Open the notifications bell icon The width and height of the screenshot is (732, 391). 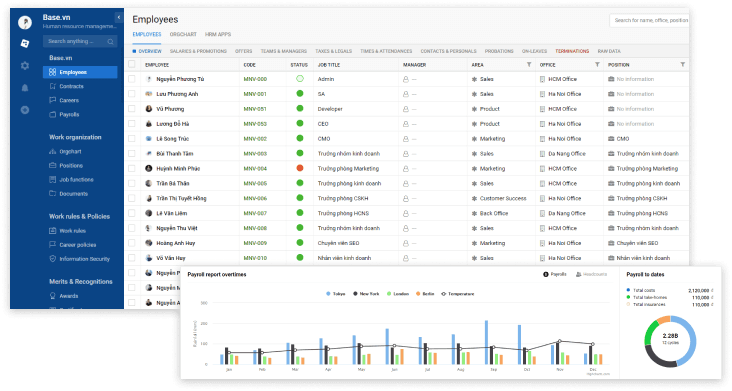pyautogui.click(x=25, y=88)
